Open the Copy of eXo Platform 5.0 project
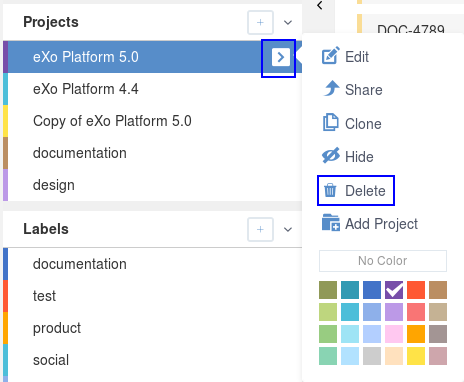 pos(152,121)
